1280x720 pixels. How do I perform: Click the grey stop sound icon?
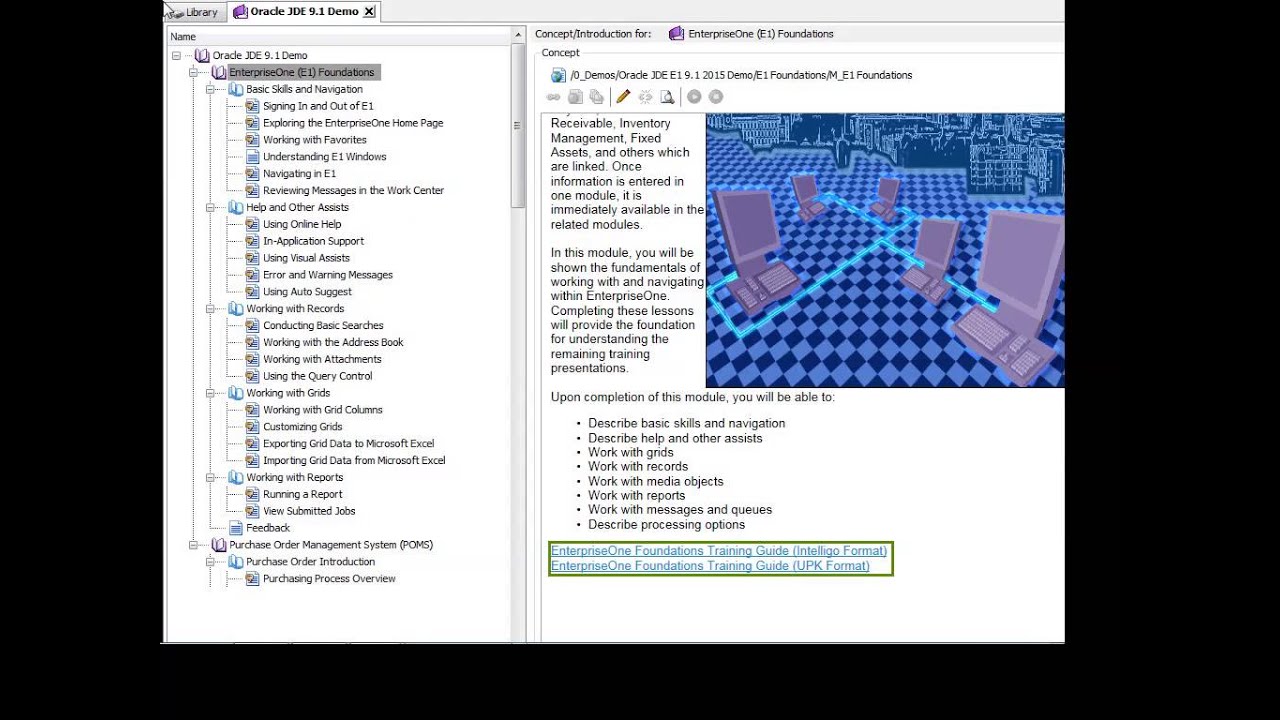(716, 97)
